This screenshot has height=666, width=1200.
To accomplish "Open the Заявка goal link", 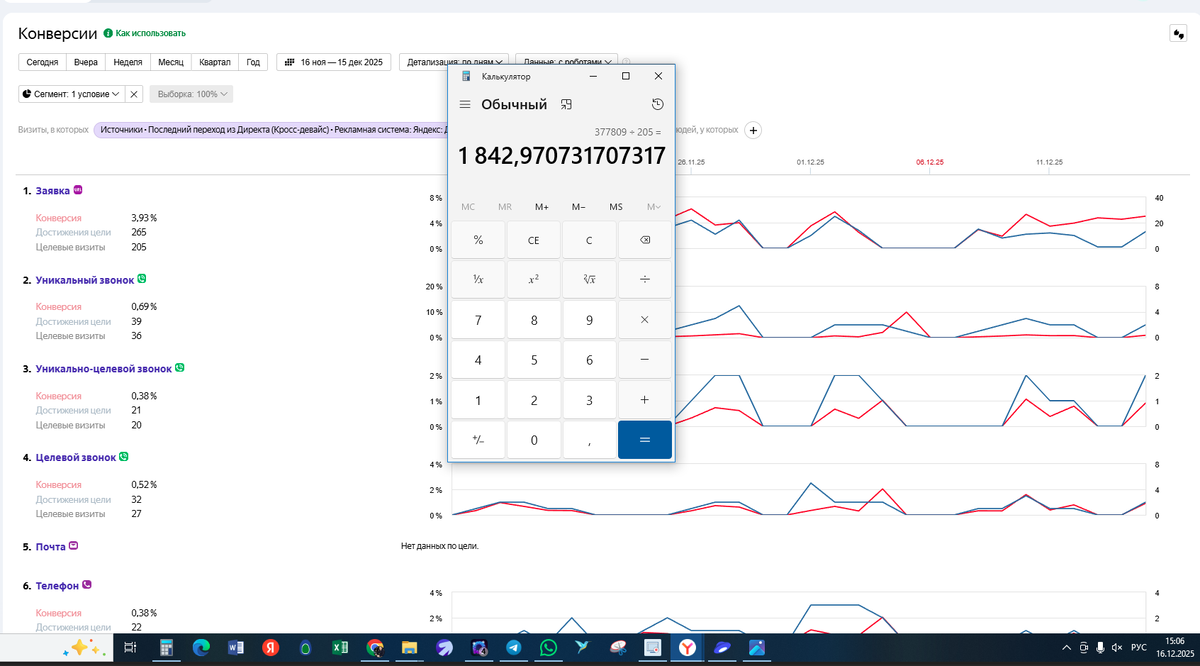I will 53,190.
